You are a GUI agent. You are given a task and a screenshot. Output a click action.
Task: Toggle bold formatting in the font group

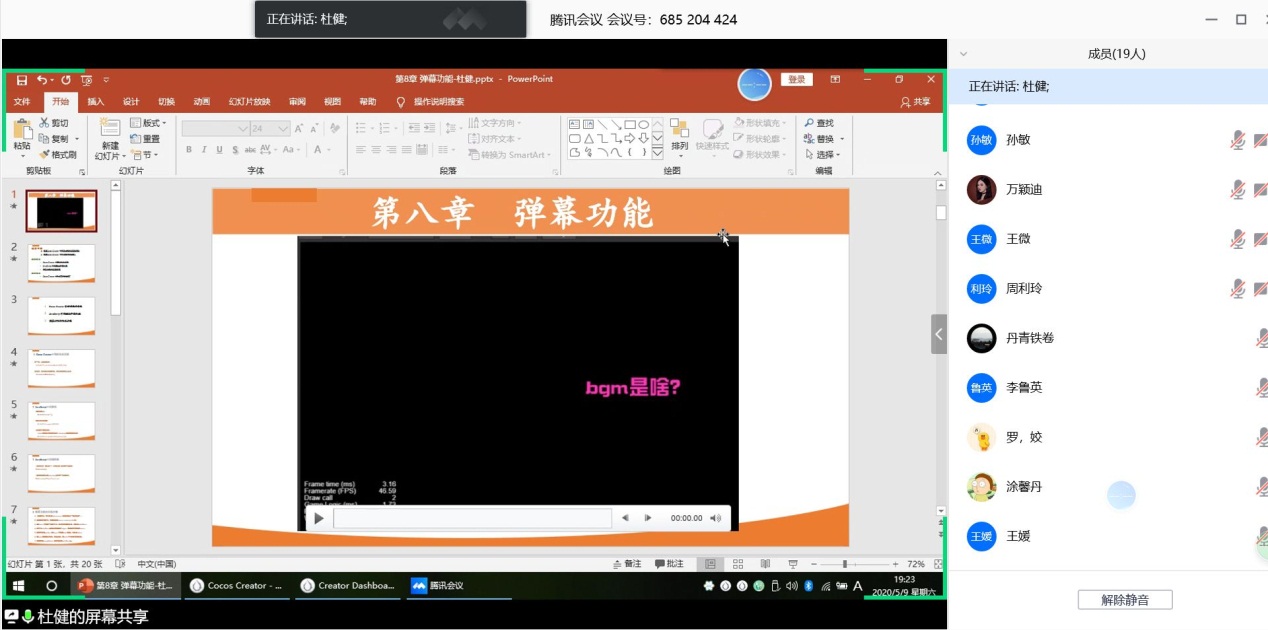click(x=188, y=150)
